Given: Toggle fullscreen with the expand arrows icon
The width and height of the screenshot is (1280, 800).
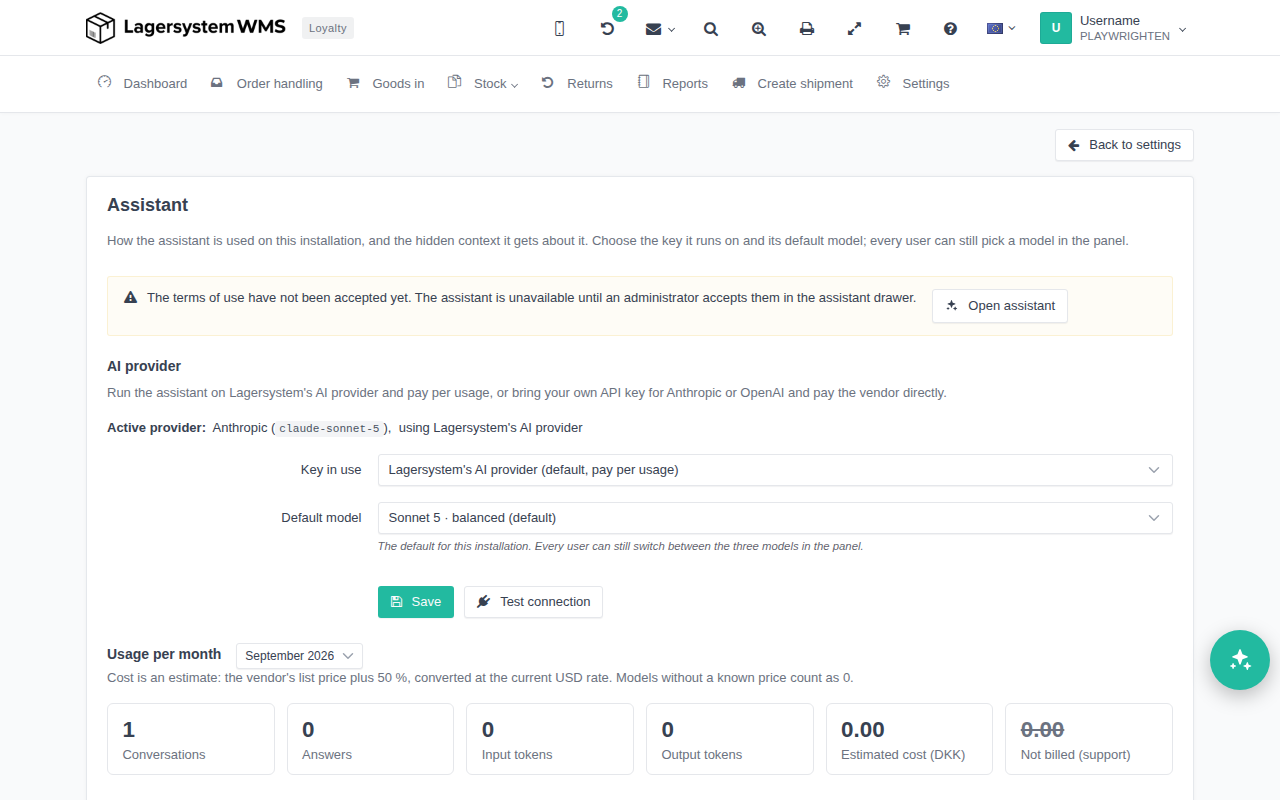Looking at the screenshot, I should click(855, 29).
